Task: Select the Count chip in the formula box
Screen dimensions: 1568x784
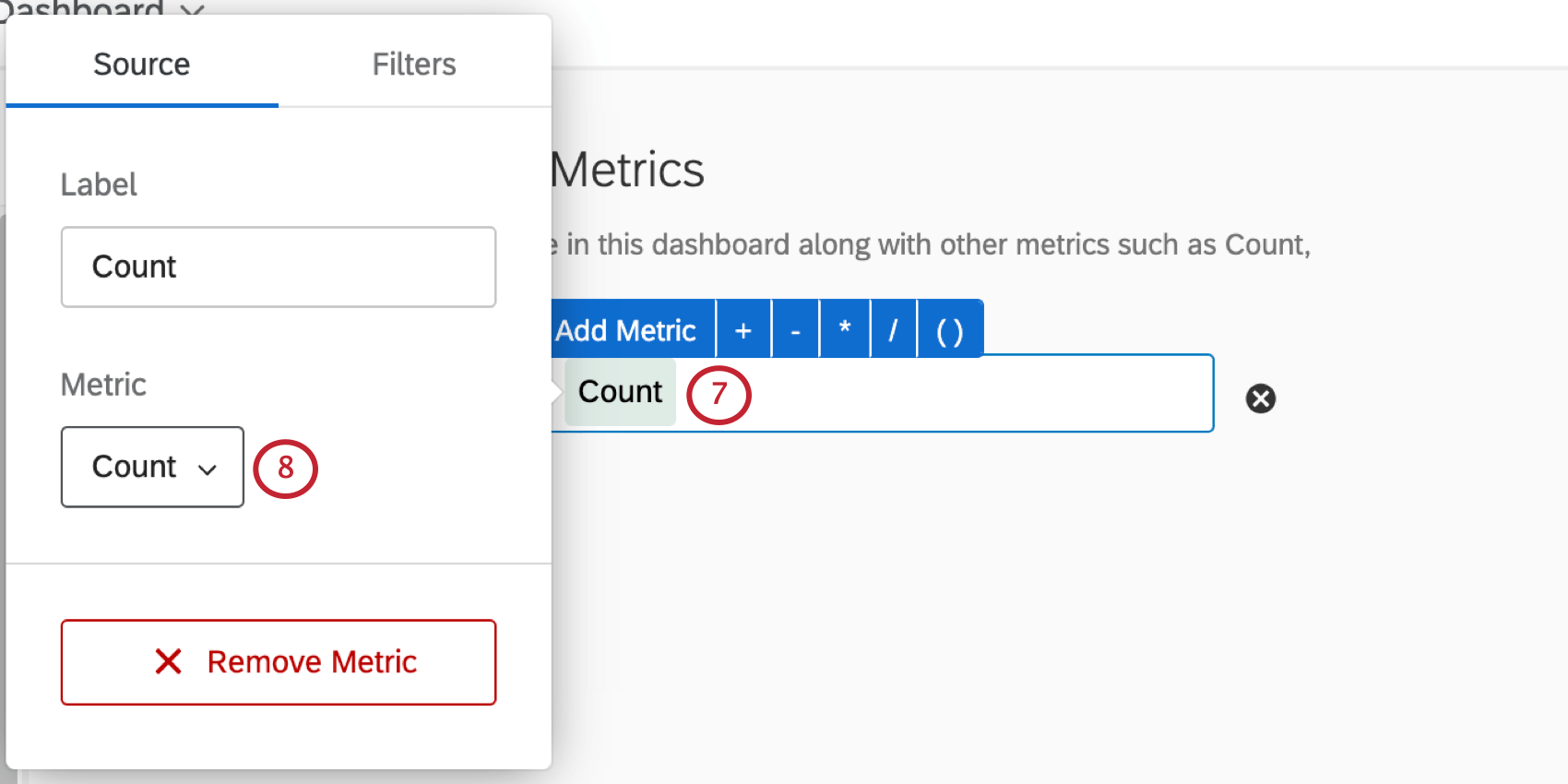Action: [x=620, y=392]
